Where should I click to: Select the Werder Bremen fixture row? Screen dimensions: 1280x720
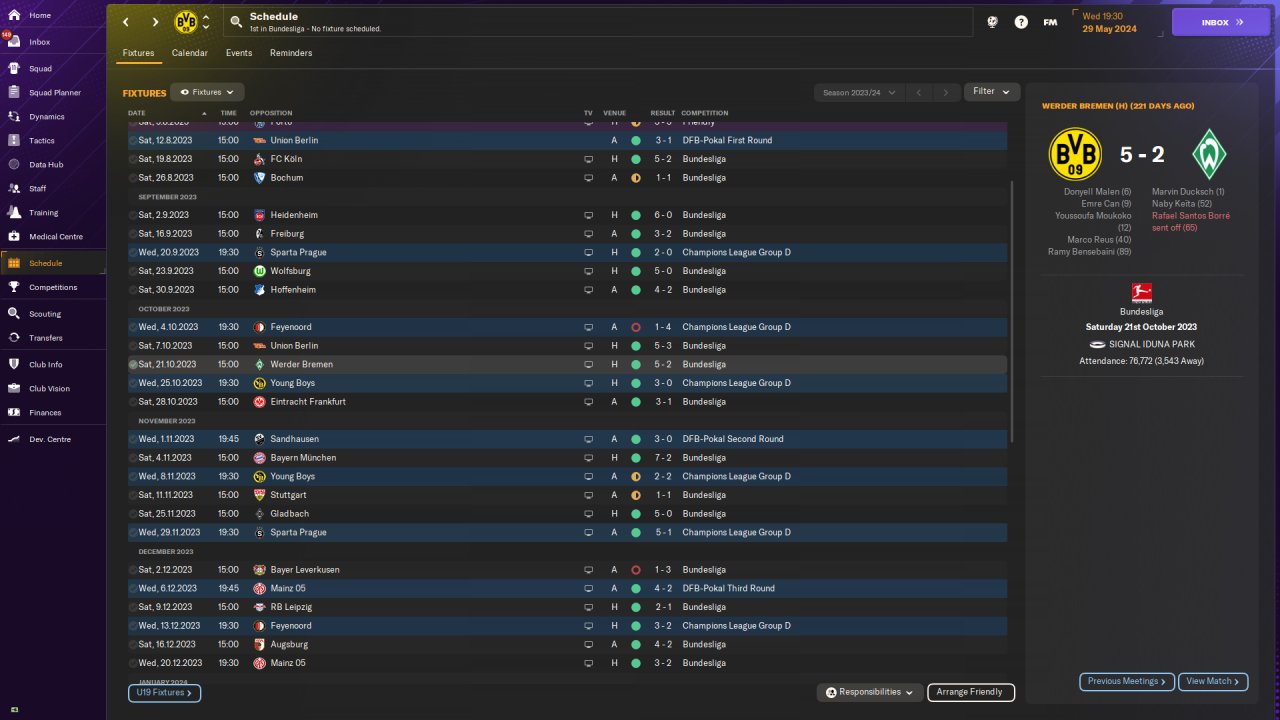coord(567,365)
